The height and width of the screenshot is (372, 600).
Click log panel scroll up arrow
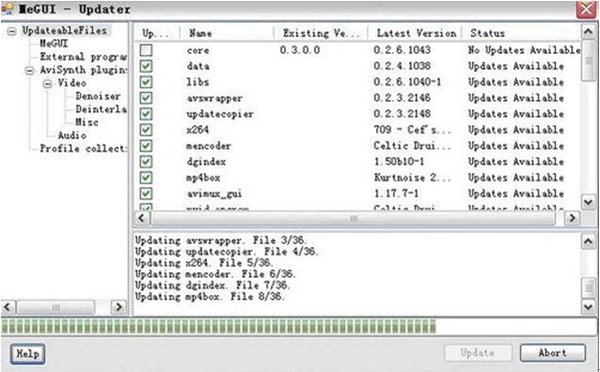[x=589, y=241]
